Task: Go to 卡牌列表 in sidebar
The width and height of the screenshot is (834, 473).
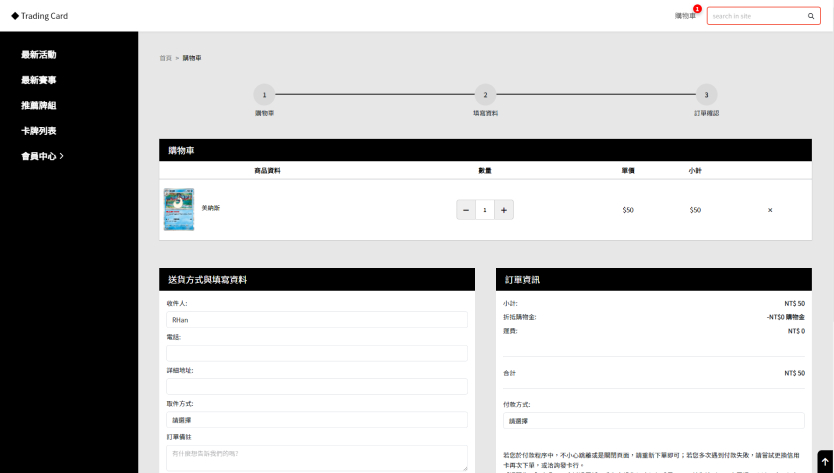Action: (x=38, y=131)
